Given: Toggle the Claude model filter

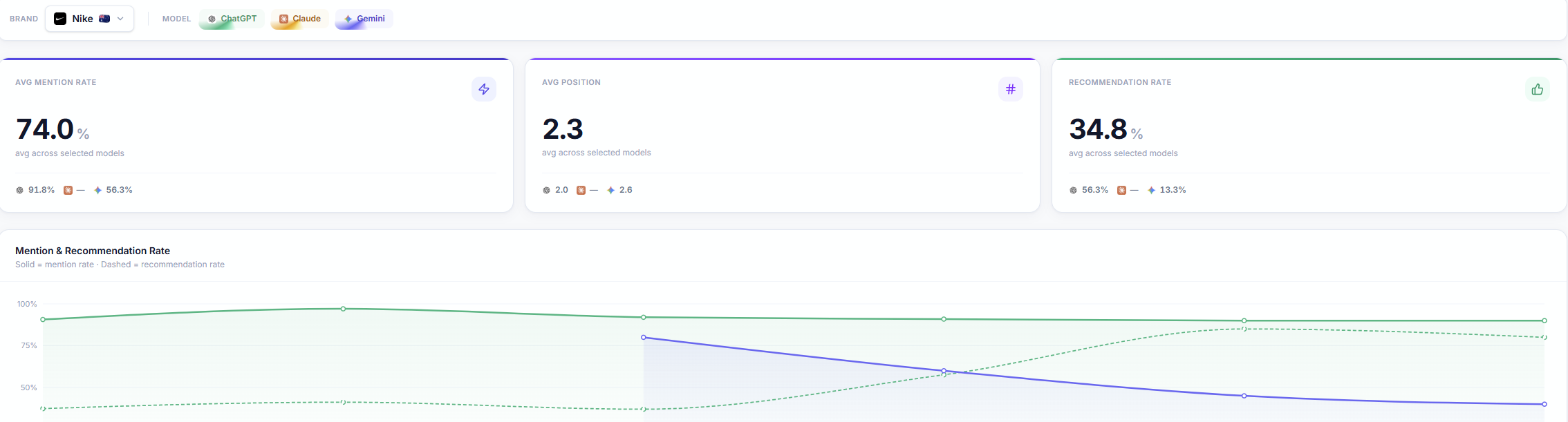Looking at the screenshot, I should 299,19.
